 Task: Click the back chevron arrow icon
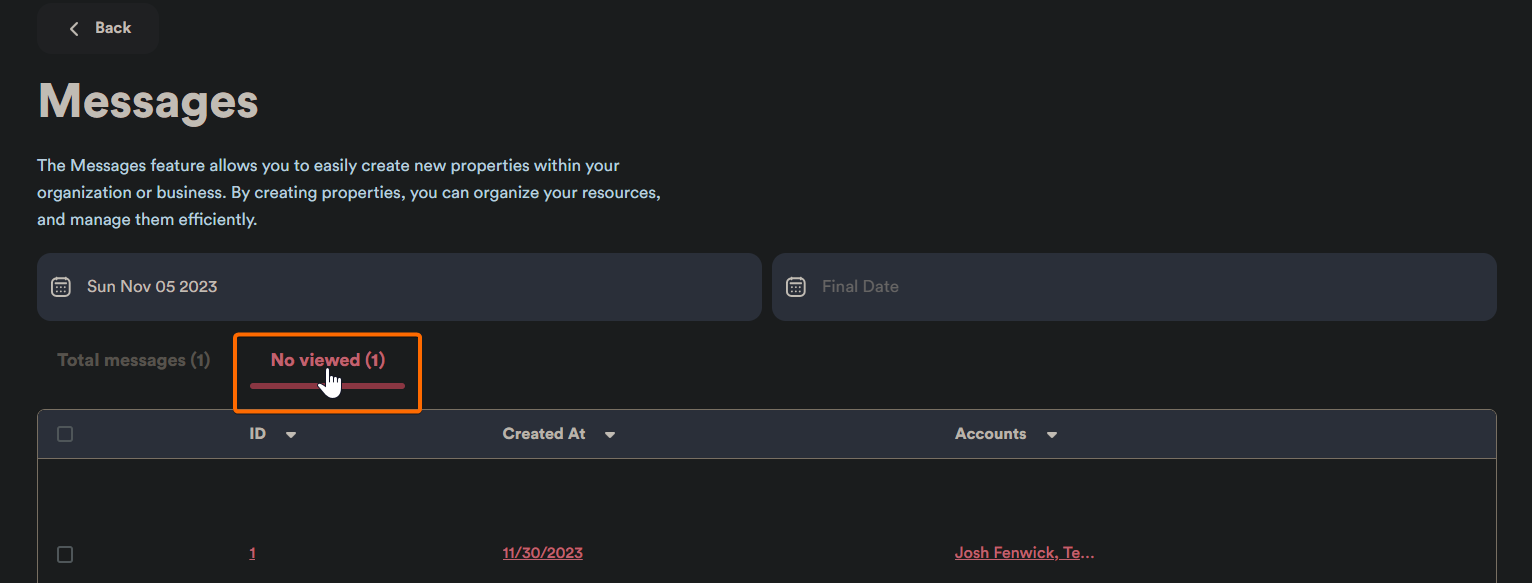coord(74,29)
